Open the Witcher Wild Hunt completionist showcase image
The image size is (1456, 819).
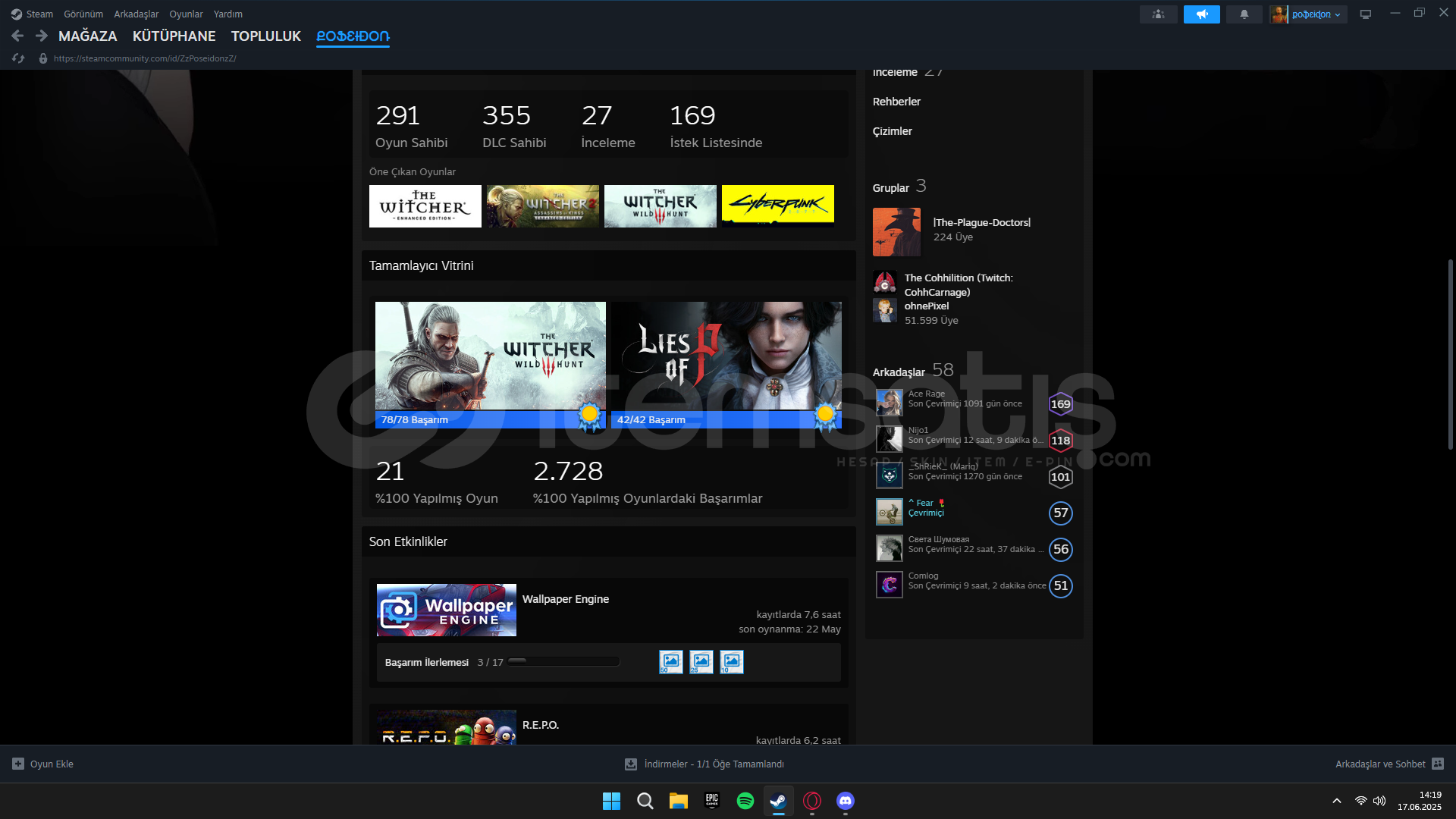(x=491, y=356)
